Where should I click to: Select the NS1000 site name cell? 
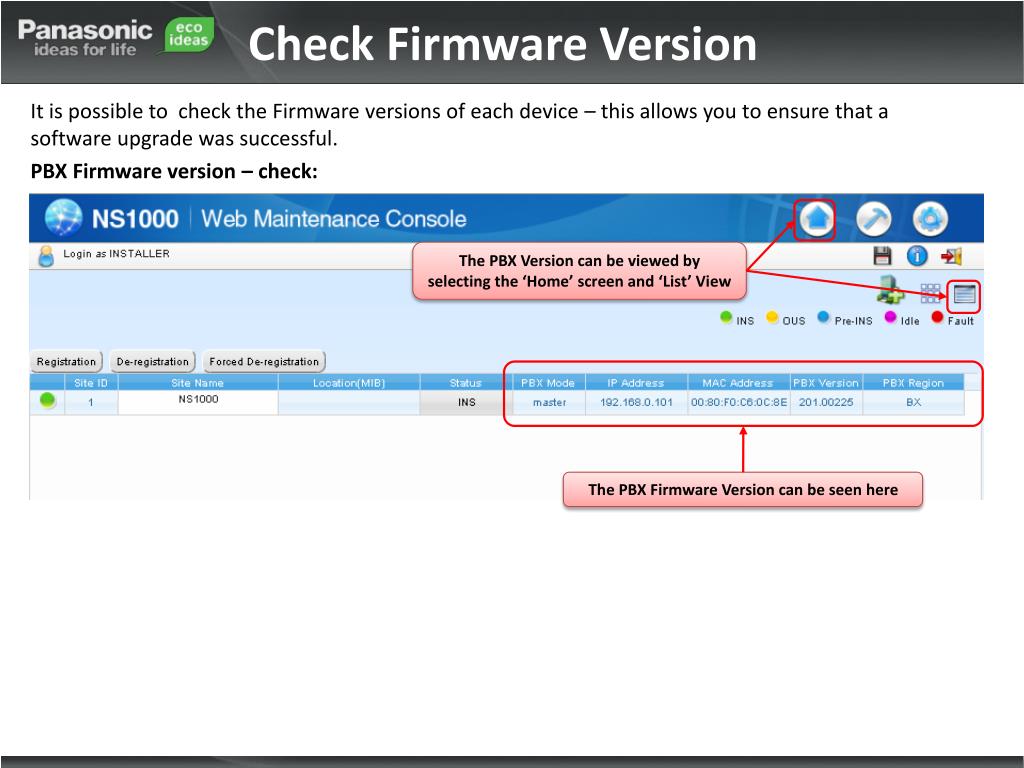[x=198, y=402]
